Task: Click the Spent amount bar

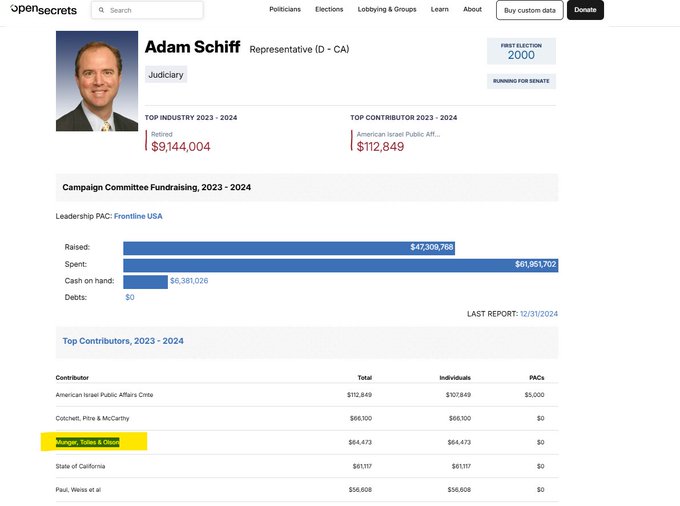Action: pyautogui.click(x=340, y=264)
